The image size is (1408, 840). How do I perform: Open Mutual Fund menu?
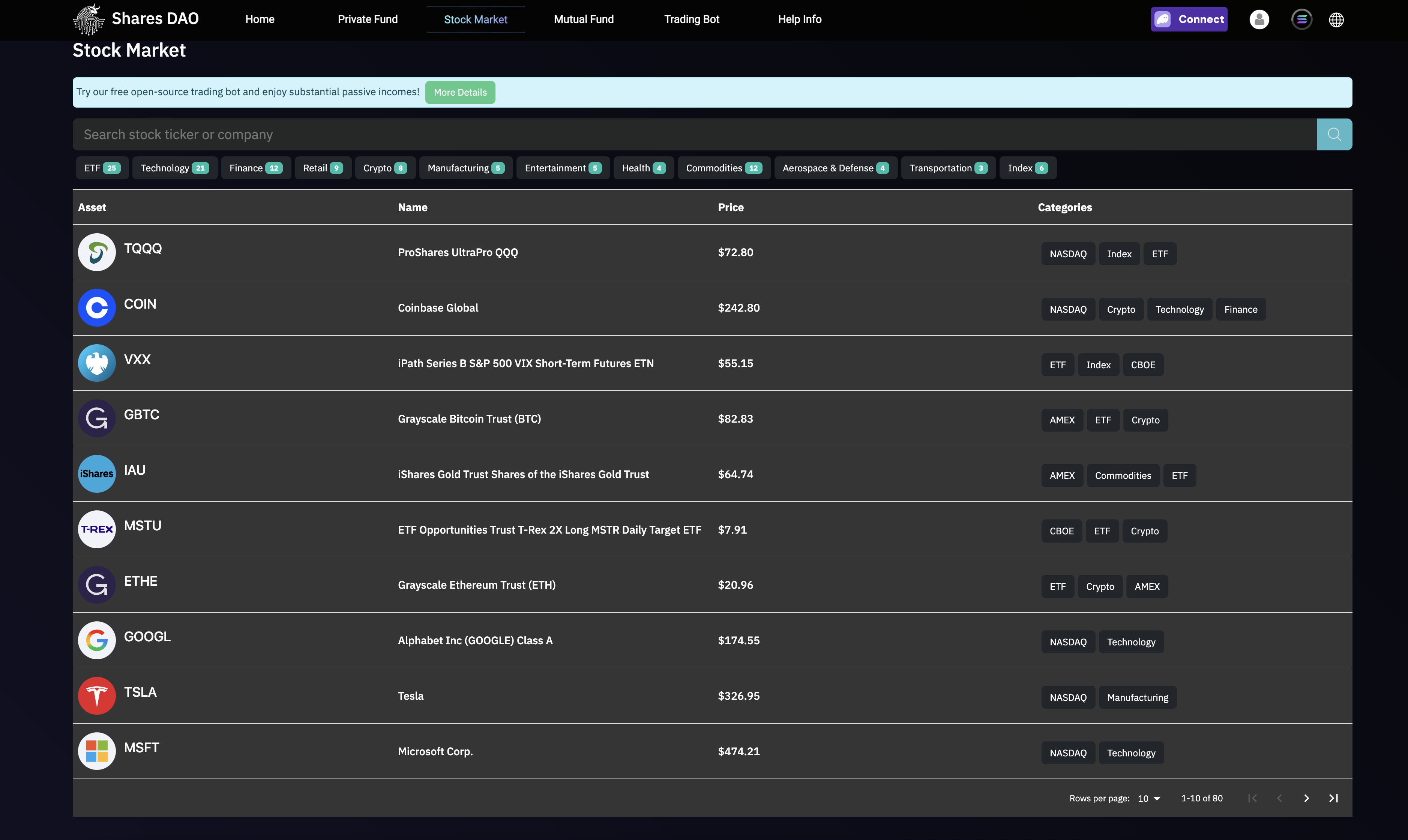(x=584, y=19)
